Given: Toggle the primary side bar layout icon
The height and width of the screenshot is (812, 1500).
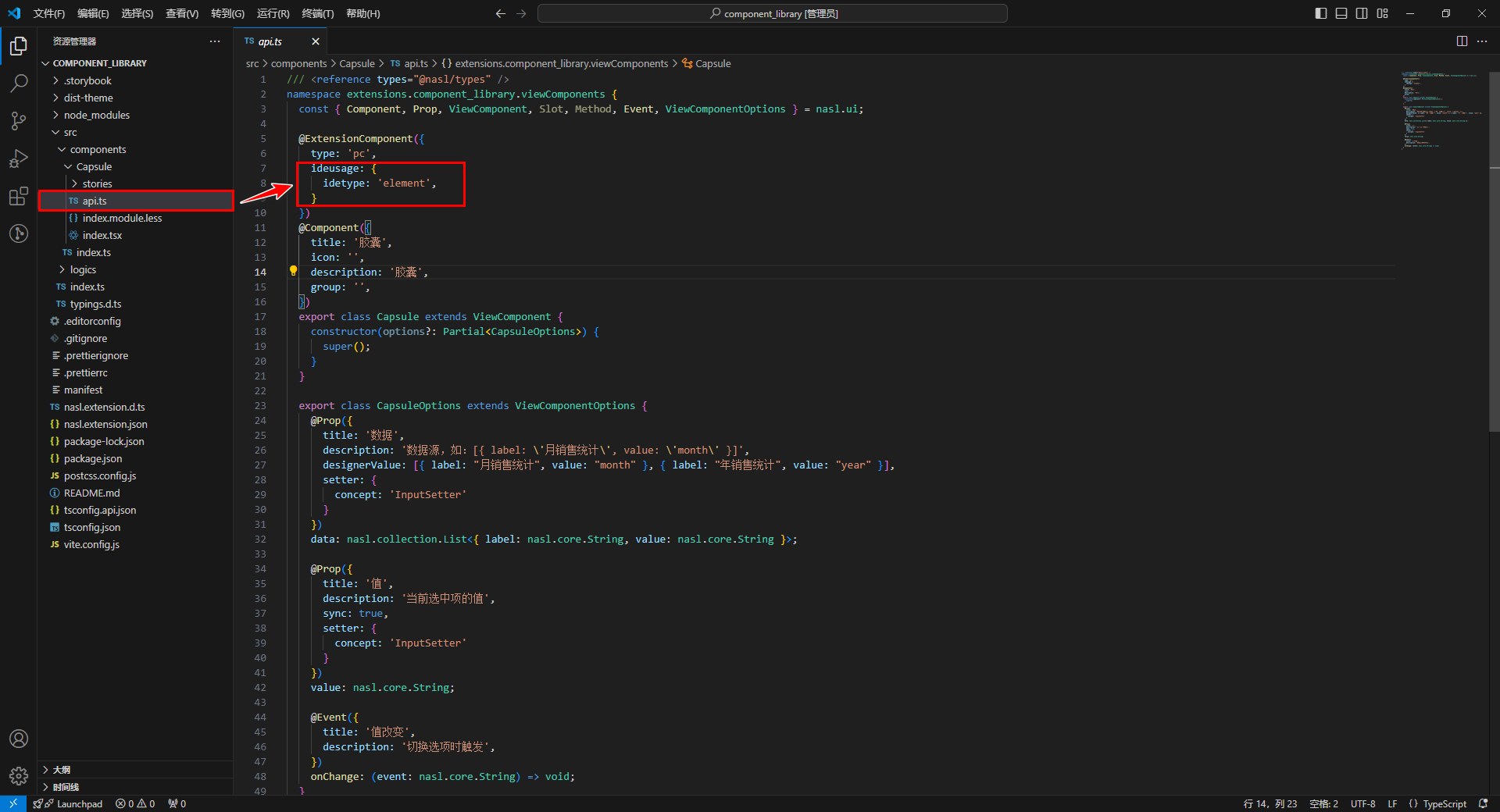Looking at the screenshot, I should pos(1321,13).
